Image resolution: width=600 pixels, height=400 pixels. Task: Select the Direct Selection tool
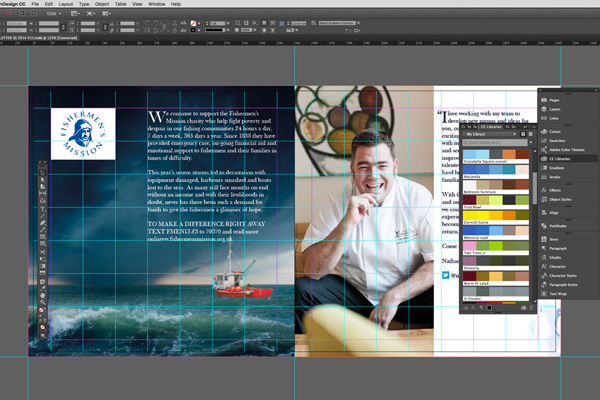42,180
